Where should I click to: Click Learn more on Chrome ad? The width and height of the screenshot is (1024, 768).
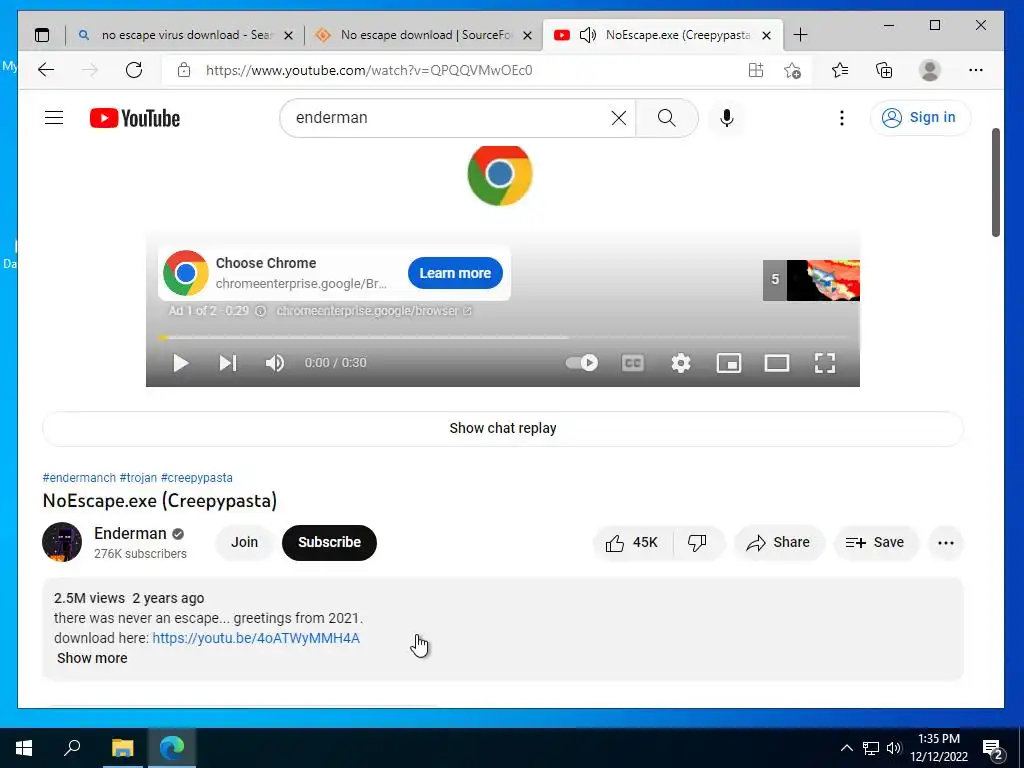(455, 273)
